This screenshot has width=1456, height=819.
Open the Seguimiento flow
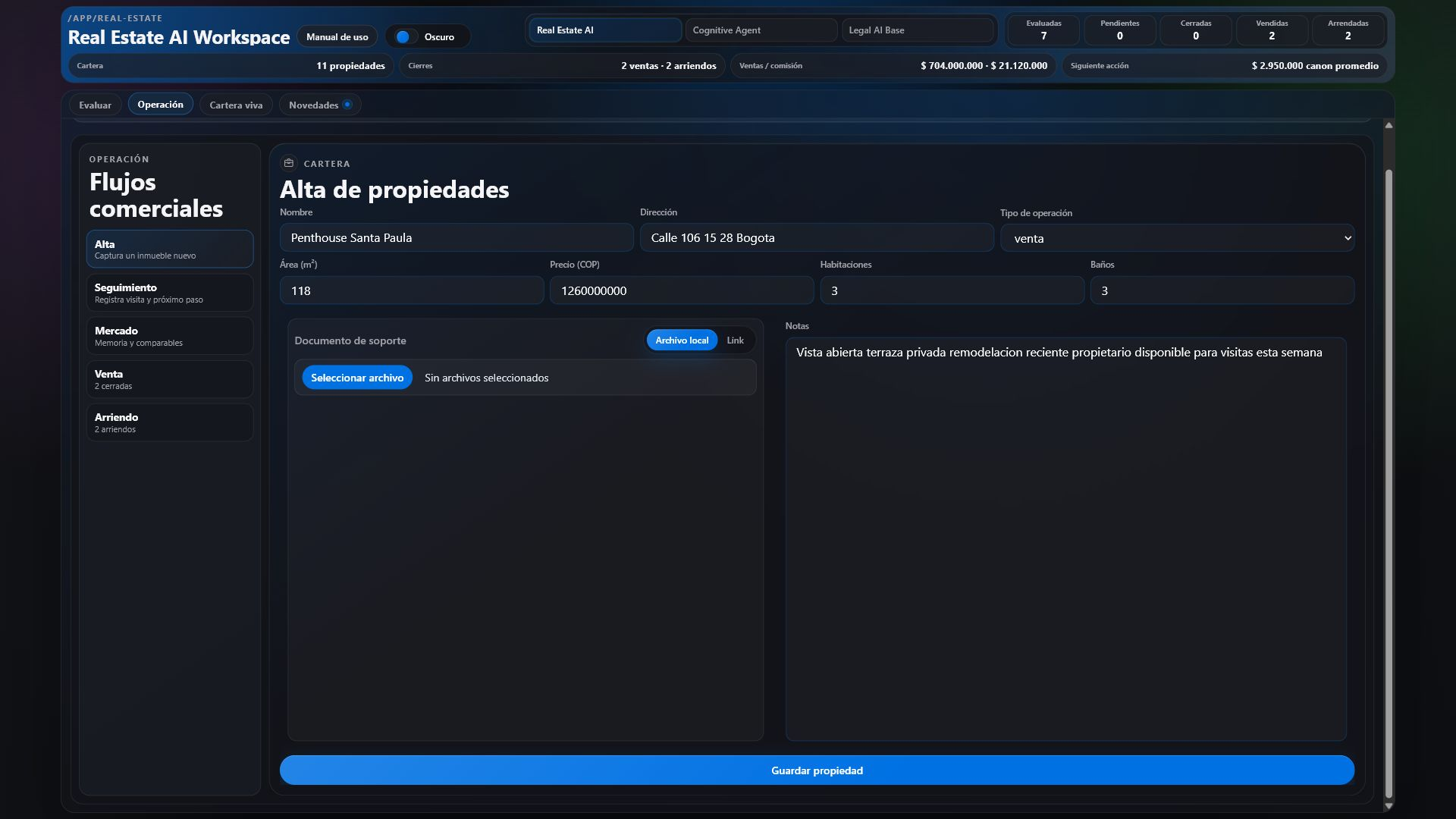click(170, 293)
